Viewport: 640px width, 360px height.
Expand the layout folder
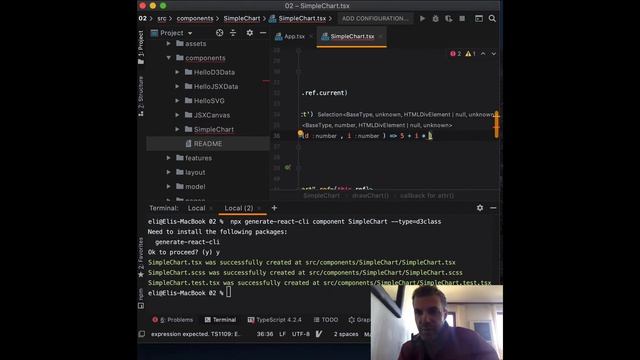(x=169, y=172)
